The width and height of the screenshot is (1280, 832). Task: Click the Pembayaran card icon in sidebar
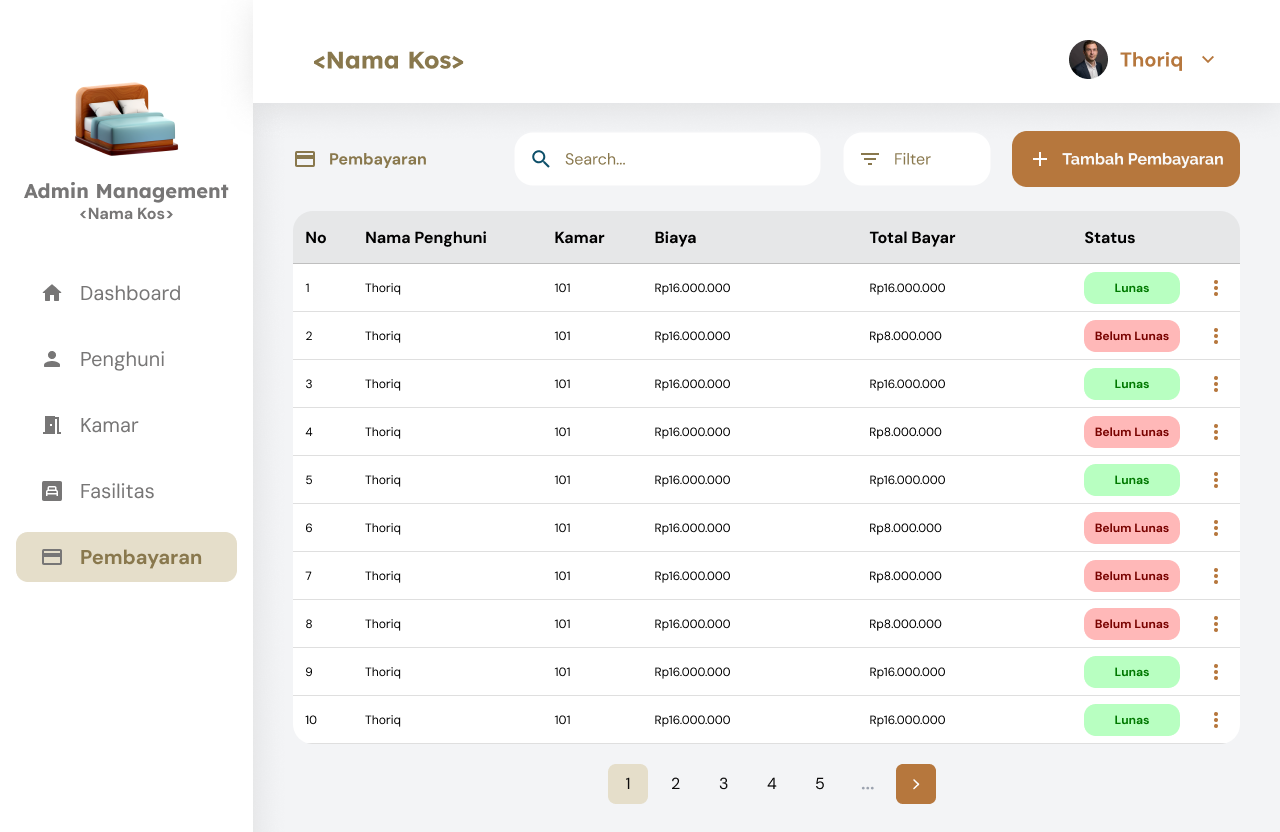coord(50,557)
